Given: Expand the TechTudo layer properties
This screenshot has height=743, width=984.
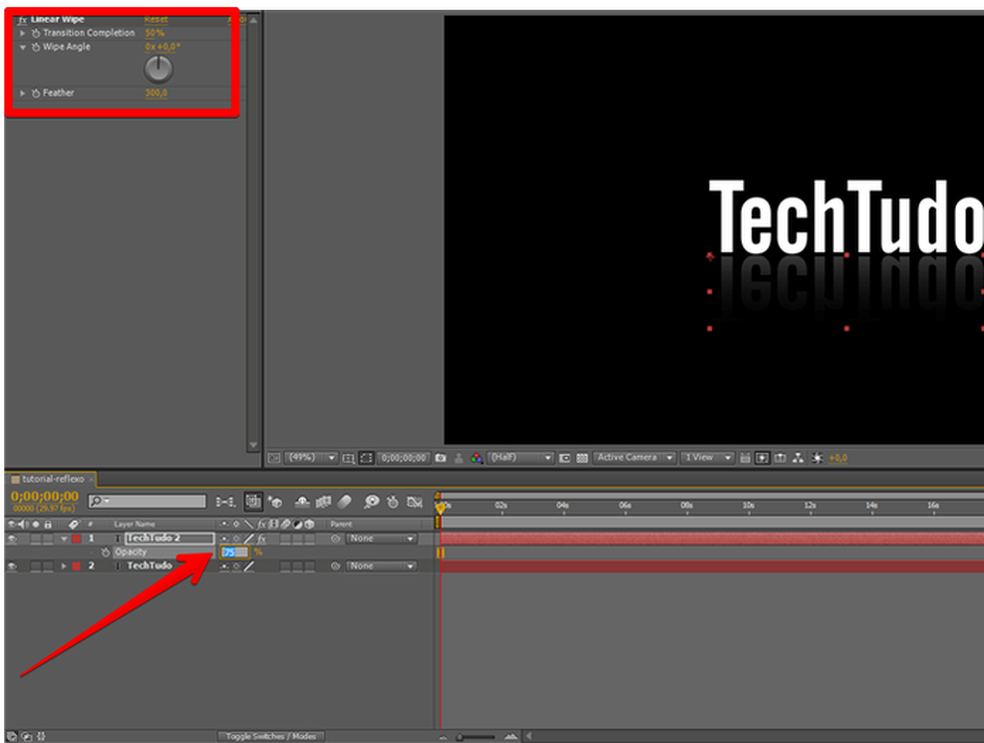Looking at the screenshot, I should click(63, 567).
